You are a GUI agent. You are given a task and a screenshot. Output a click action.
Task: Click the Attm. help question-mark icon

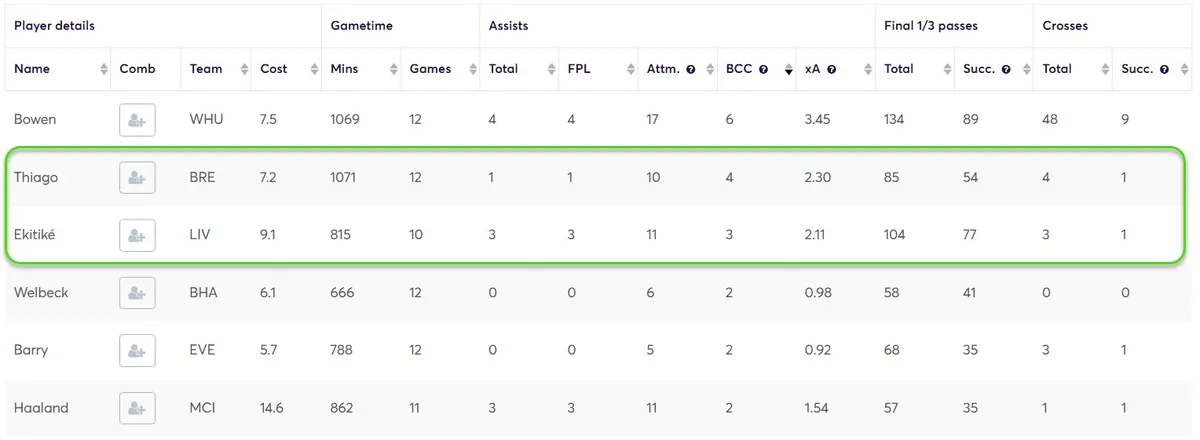click(691, 70)
